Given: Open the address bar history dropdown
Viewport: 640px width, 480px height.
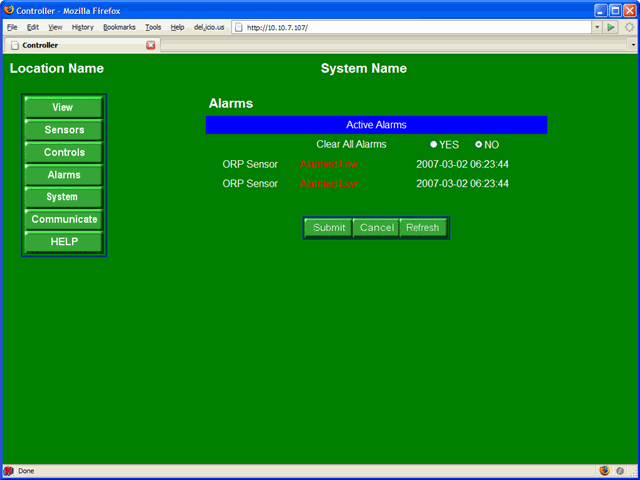Looking at the screenshot, I should [596, 27].
